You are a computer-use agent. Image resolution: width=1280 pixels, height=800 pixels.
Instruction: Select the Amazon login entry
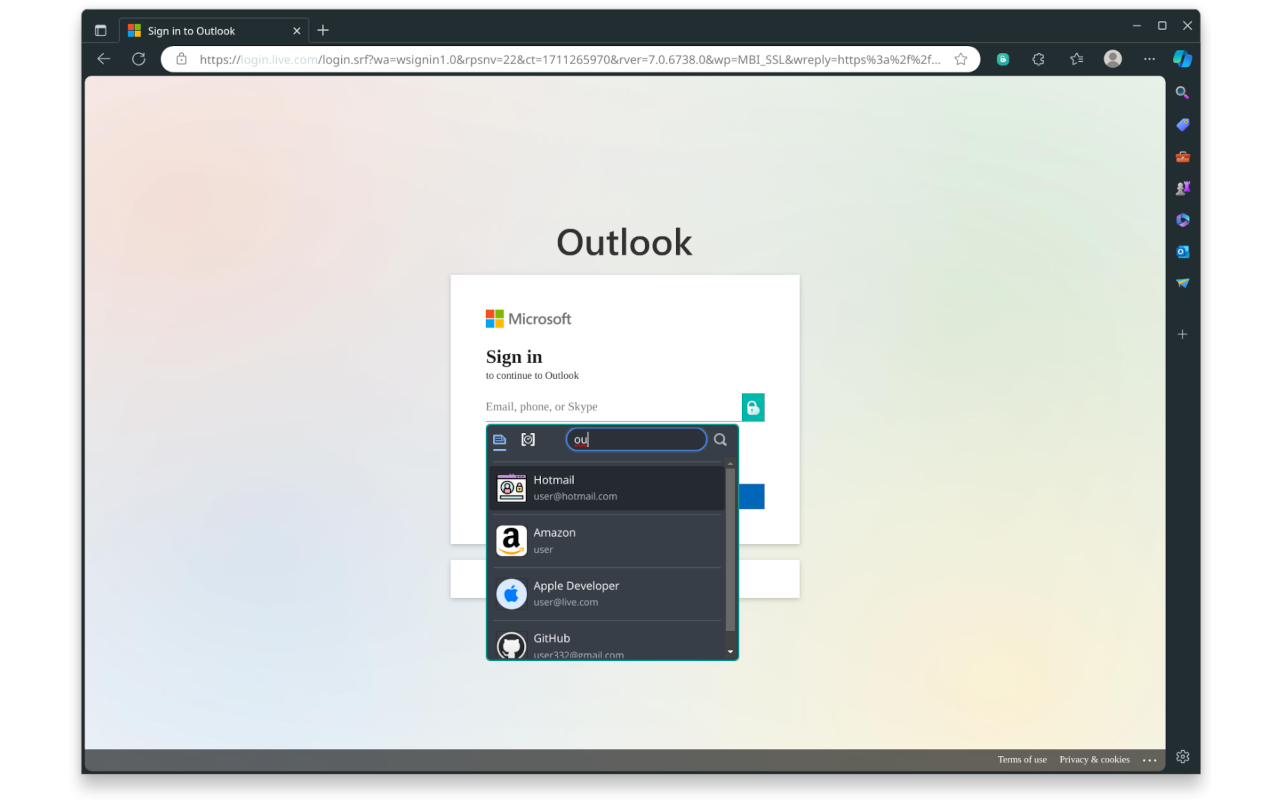point(607,541)
